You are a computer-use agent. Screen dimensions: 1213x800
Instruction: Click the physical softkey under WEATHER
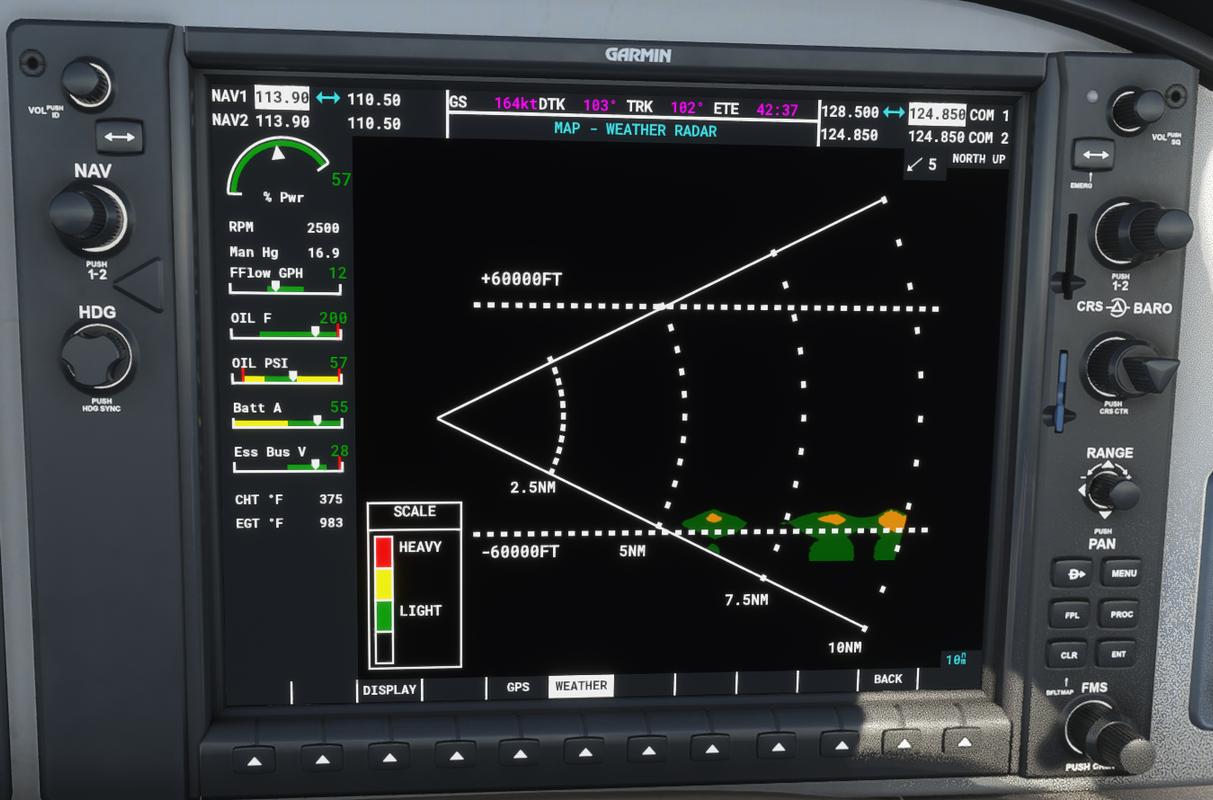pyautogui.click(x=584, y=751)
